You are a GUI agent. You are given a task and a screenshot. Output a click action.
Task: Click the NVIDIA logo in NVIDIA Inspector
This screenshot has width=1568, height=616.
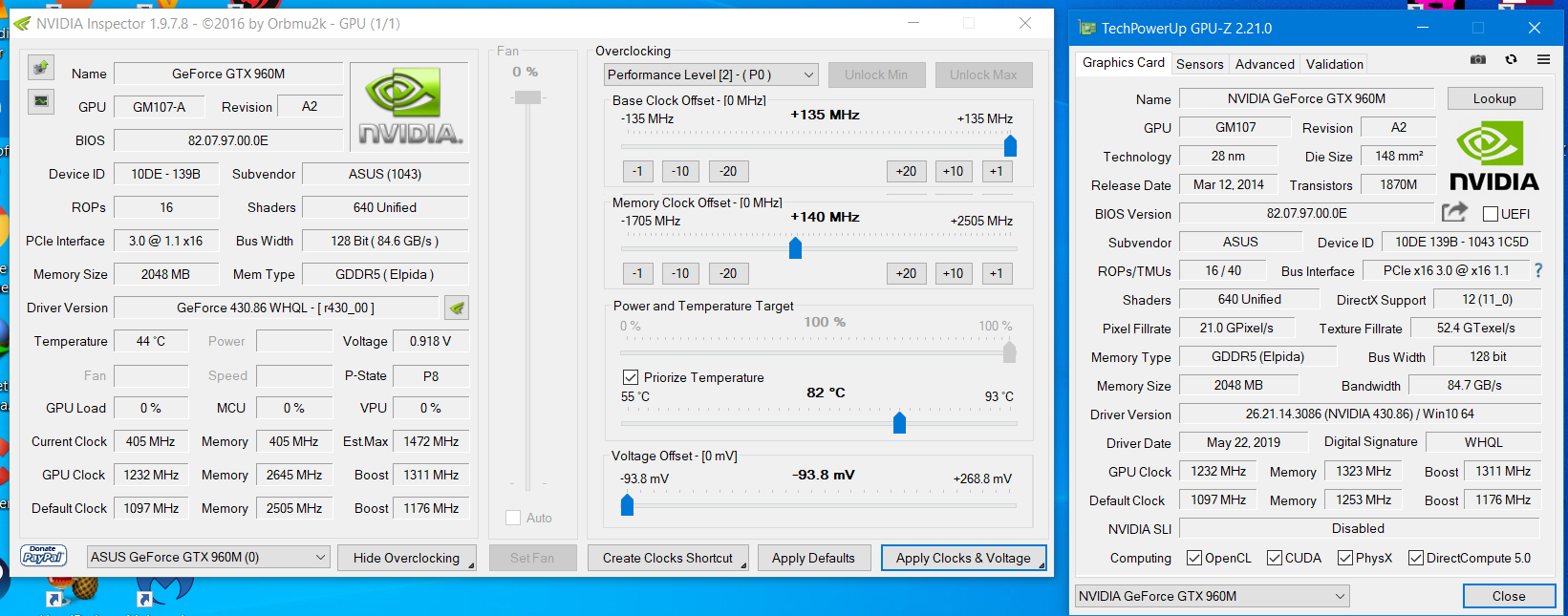pos(410,107)
